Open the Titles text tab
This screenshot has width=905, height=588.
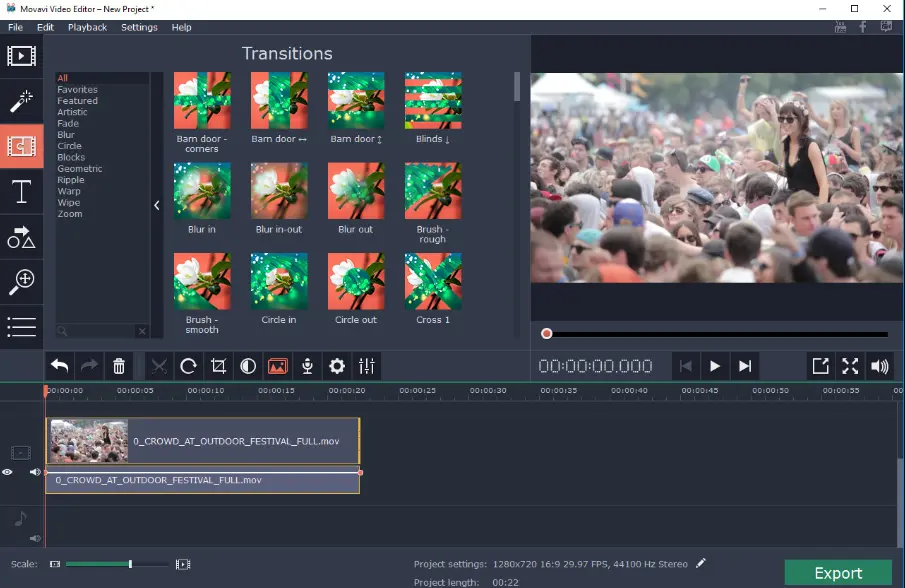[x=21, y=191]
